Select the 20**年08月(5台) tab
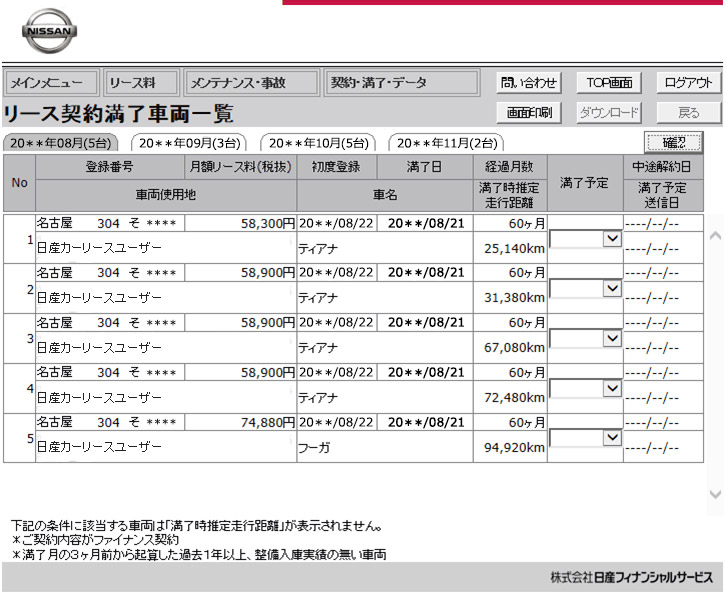The image size is (726, 592). 61,143
